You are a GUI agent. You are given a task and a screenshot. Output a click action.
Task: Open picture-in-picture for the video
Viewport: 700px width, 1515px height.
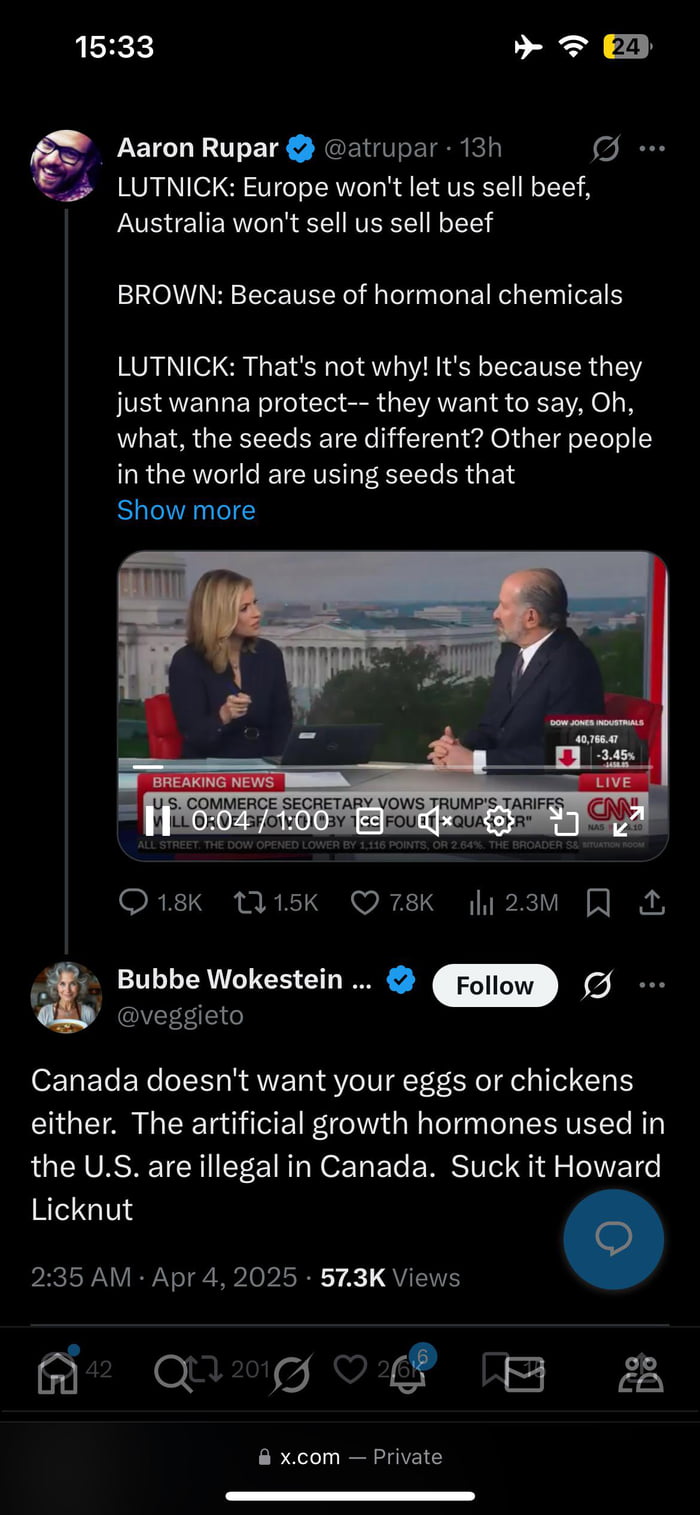click(565, 821)
